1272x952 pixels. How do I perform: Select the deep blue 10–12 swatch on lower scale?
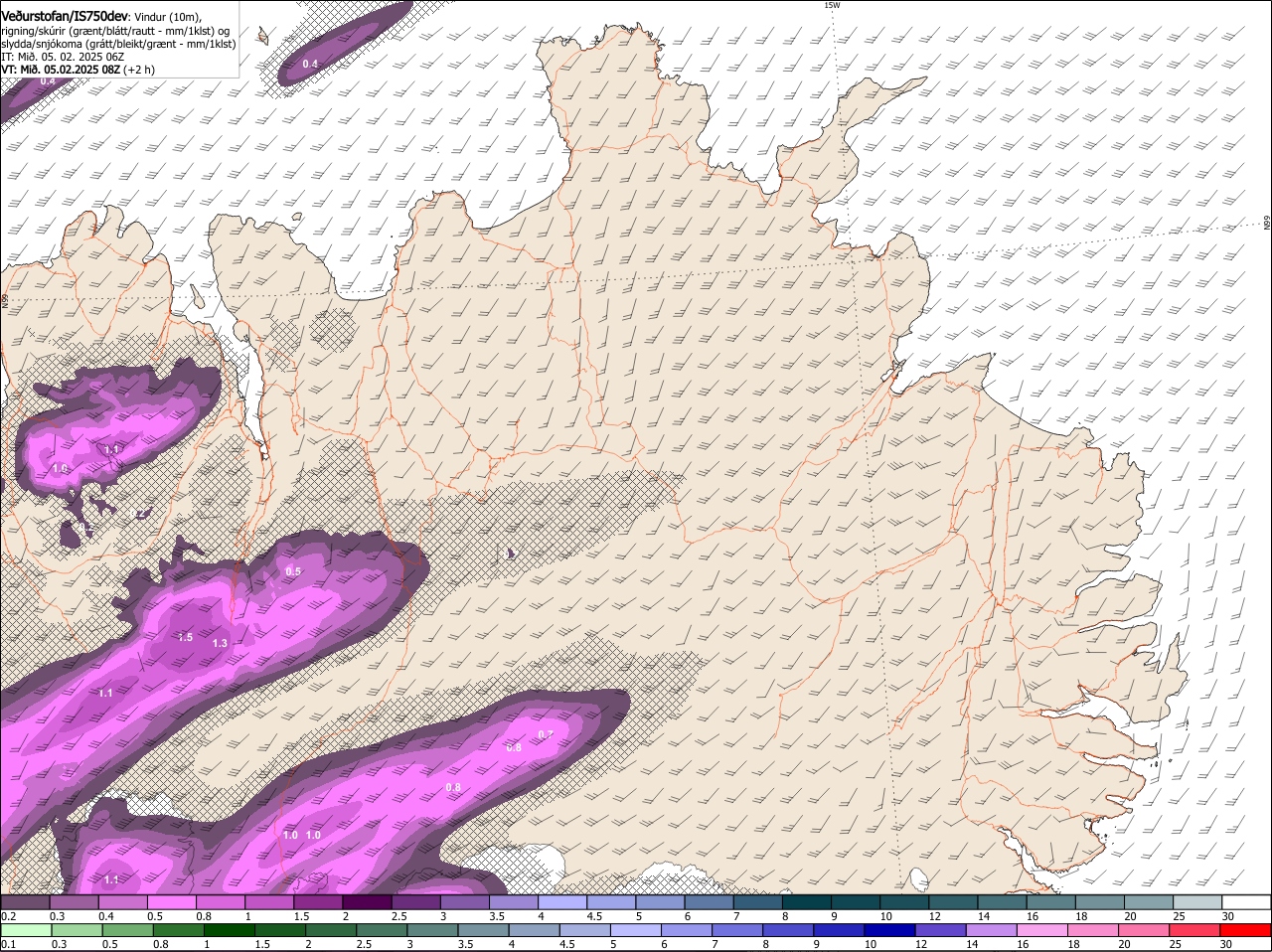point(890,930)
